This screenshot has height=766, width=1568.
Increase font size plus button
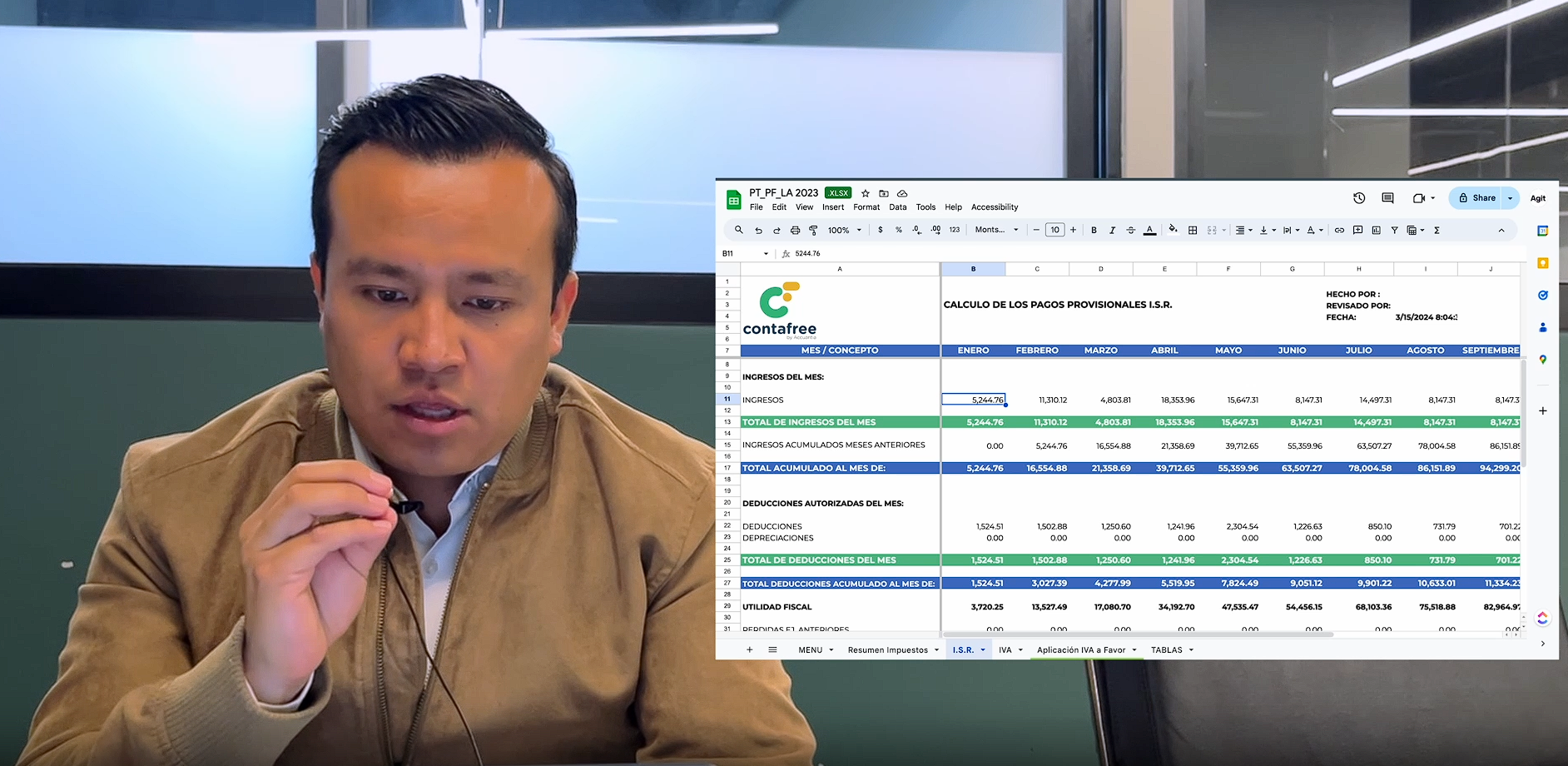click(x=1074, y=230)
